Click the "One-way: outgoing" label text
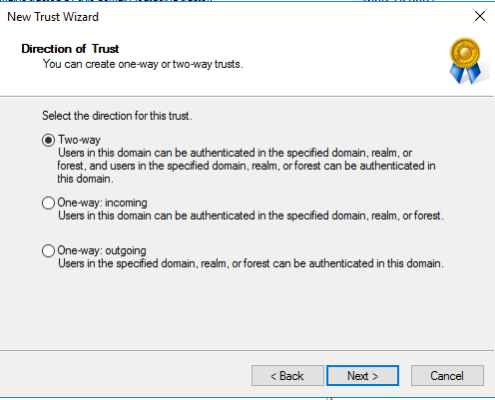The height and width of the screenshot is (400, 495). pyautogui.click(x=102, y=250)
